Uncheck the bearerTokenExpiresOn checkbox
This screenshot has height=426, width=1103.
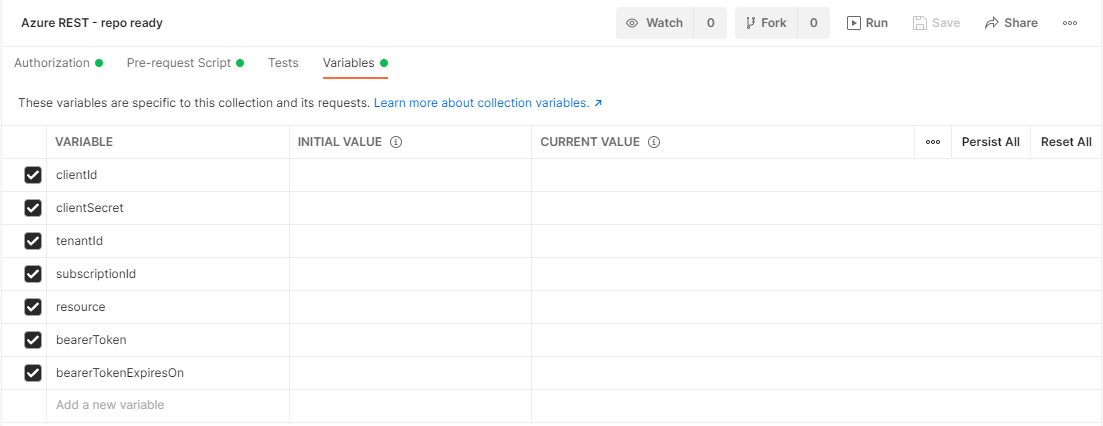click(x=33, y=373)
